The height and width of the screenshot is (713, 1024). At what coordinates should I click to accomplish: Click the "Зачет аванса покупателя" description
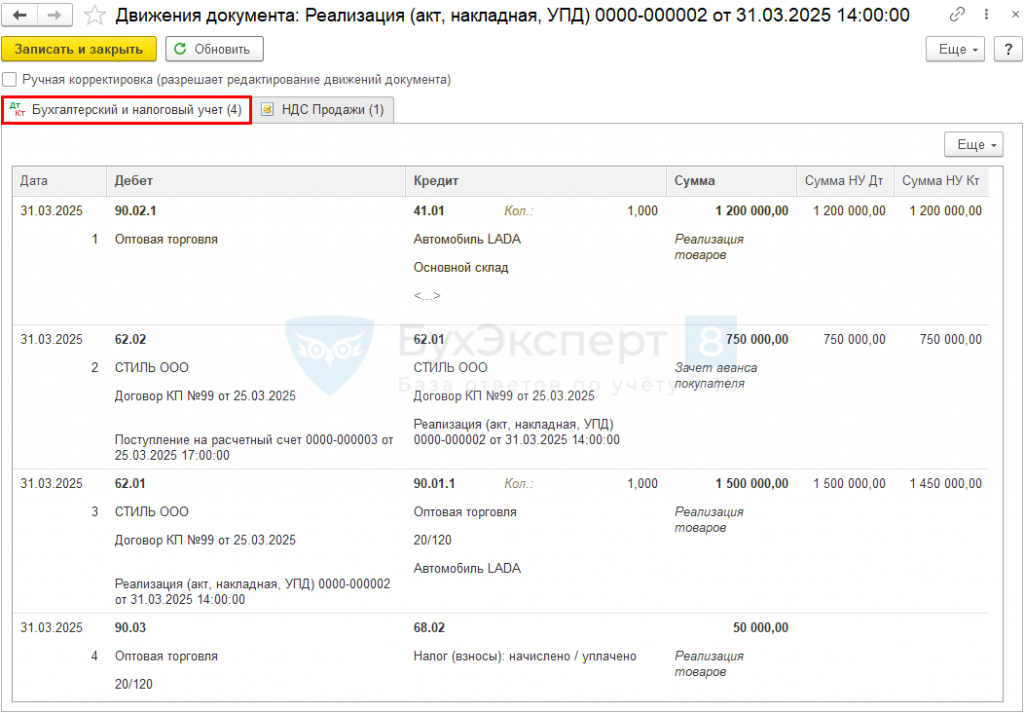pyautogui.click(x=716, y=375)
